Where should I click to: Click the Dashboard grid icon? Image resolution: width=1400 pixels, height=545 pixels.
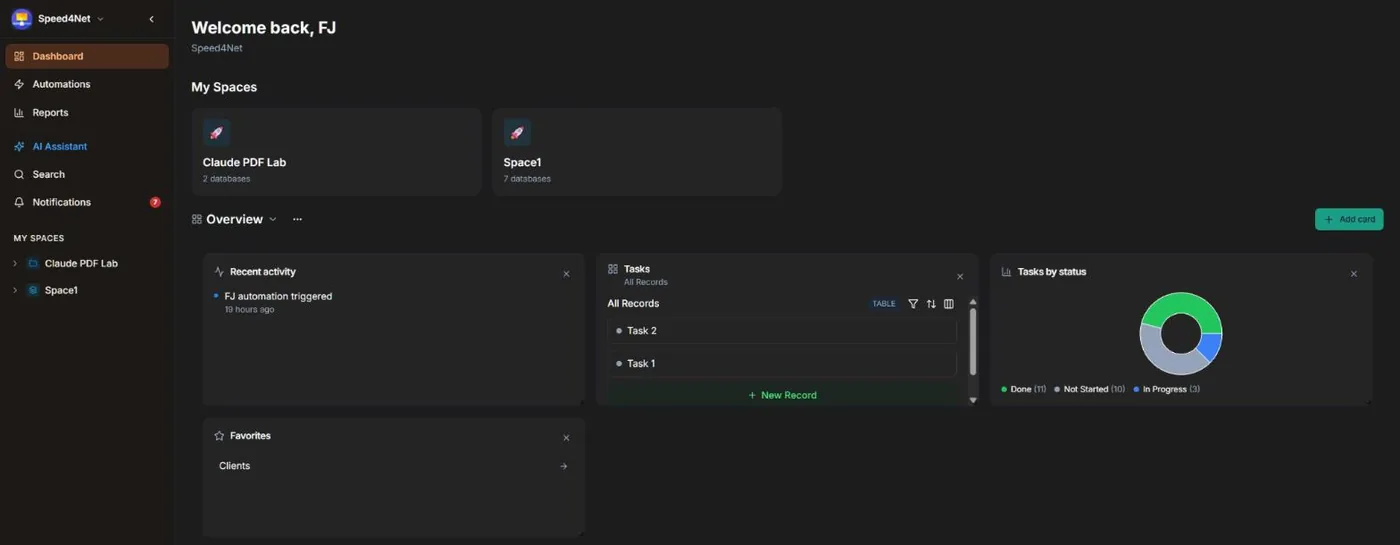coord(19,56)
